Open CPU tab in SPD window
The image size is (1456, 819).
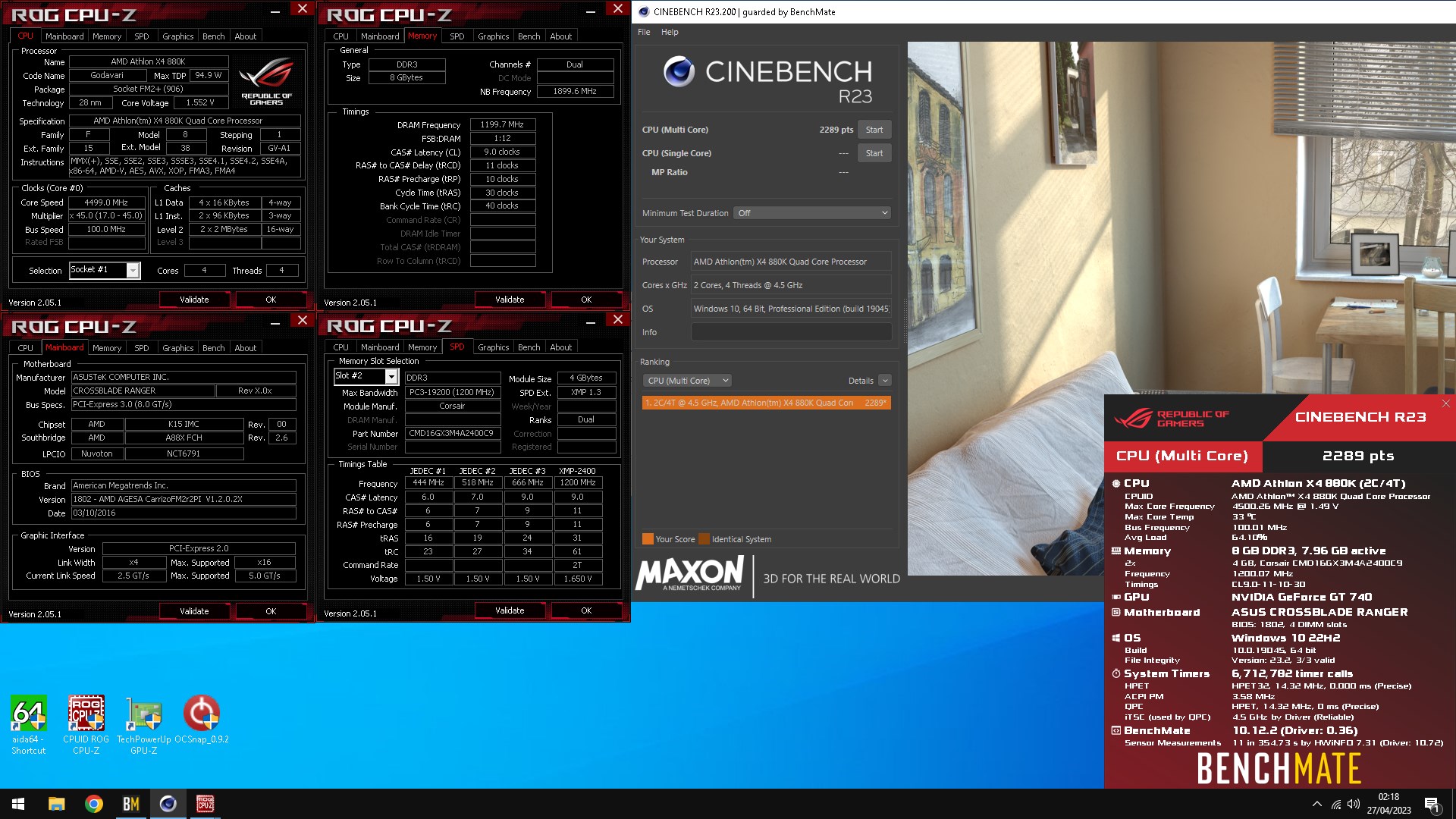(340, 347)
